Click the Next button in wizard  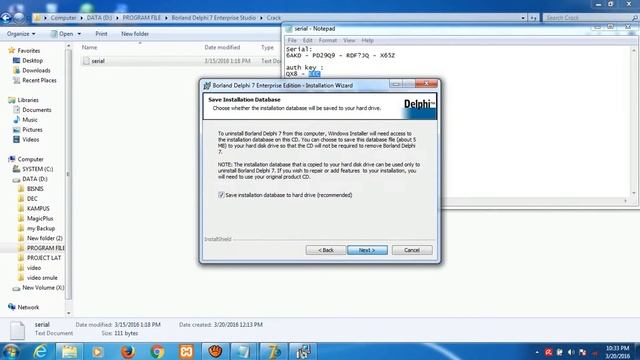(367, 250)
